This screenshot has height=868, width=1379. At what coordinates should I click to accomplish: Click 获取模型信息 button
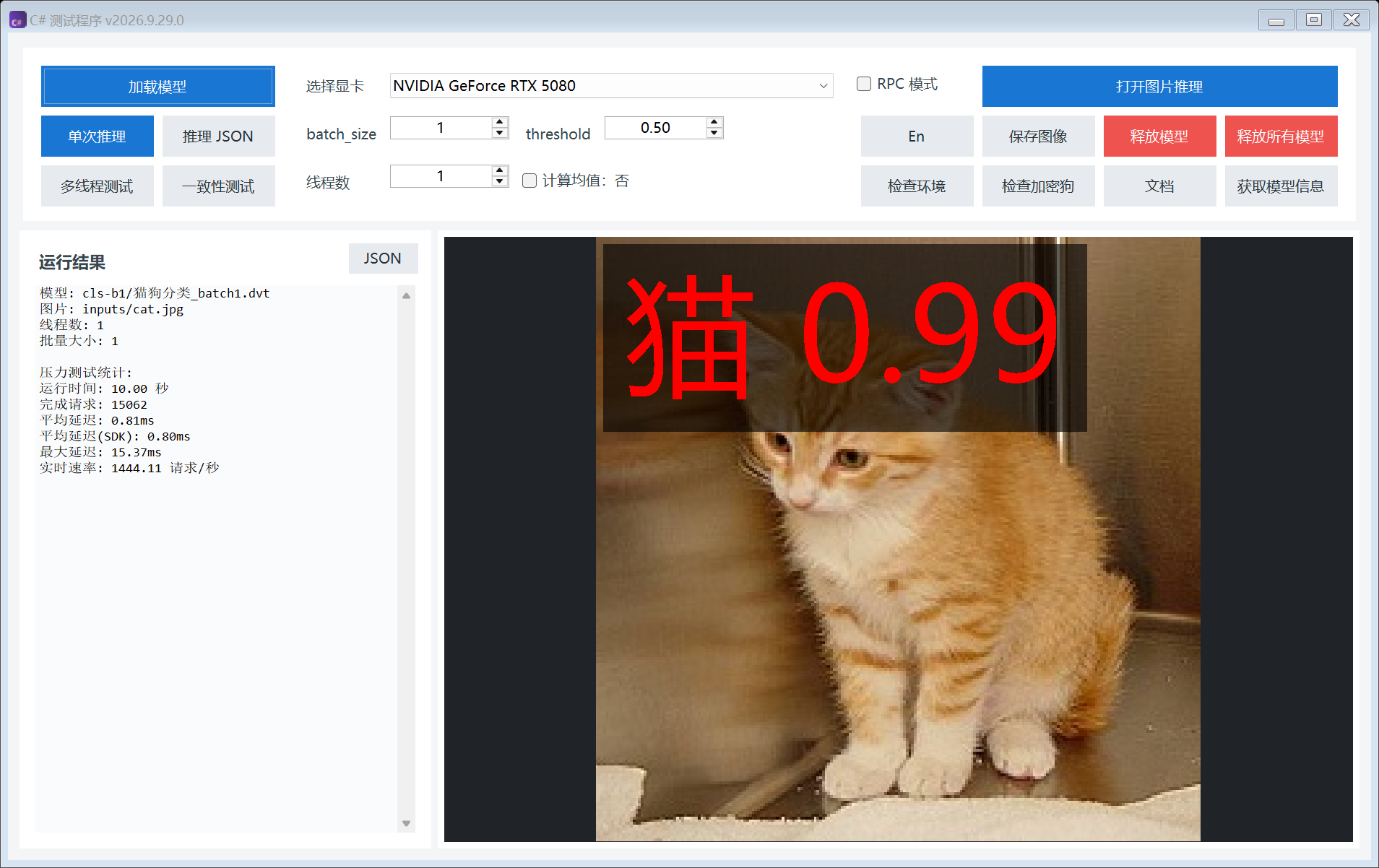coord(1281,186)
